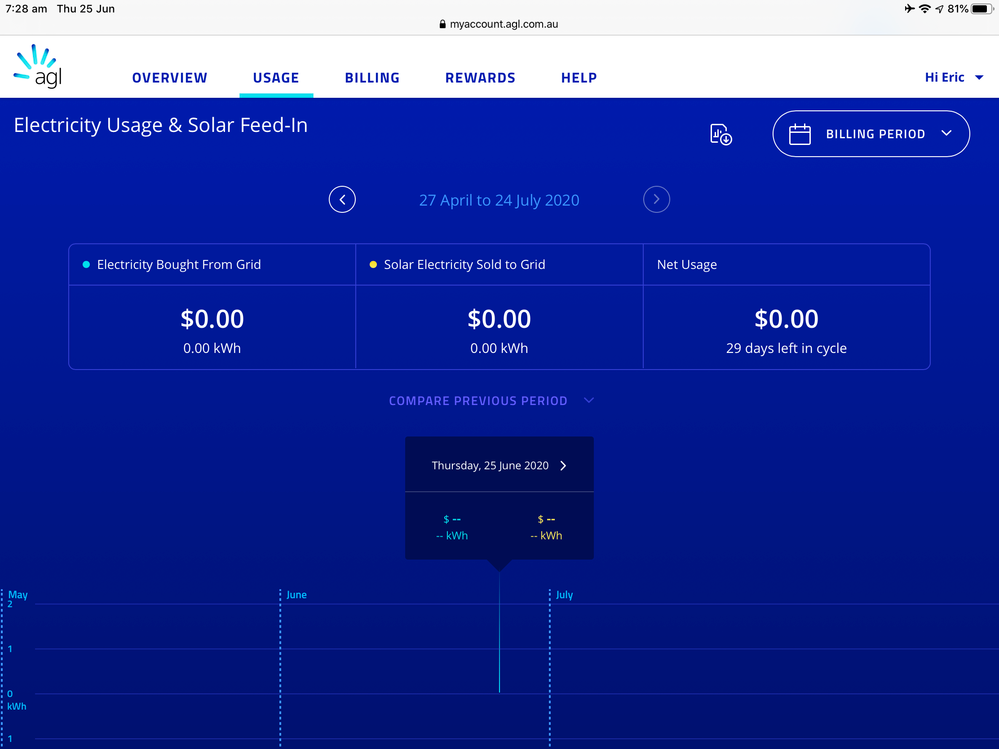
Task: Click the July marker on the chart
Action: (564, 595)
